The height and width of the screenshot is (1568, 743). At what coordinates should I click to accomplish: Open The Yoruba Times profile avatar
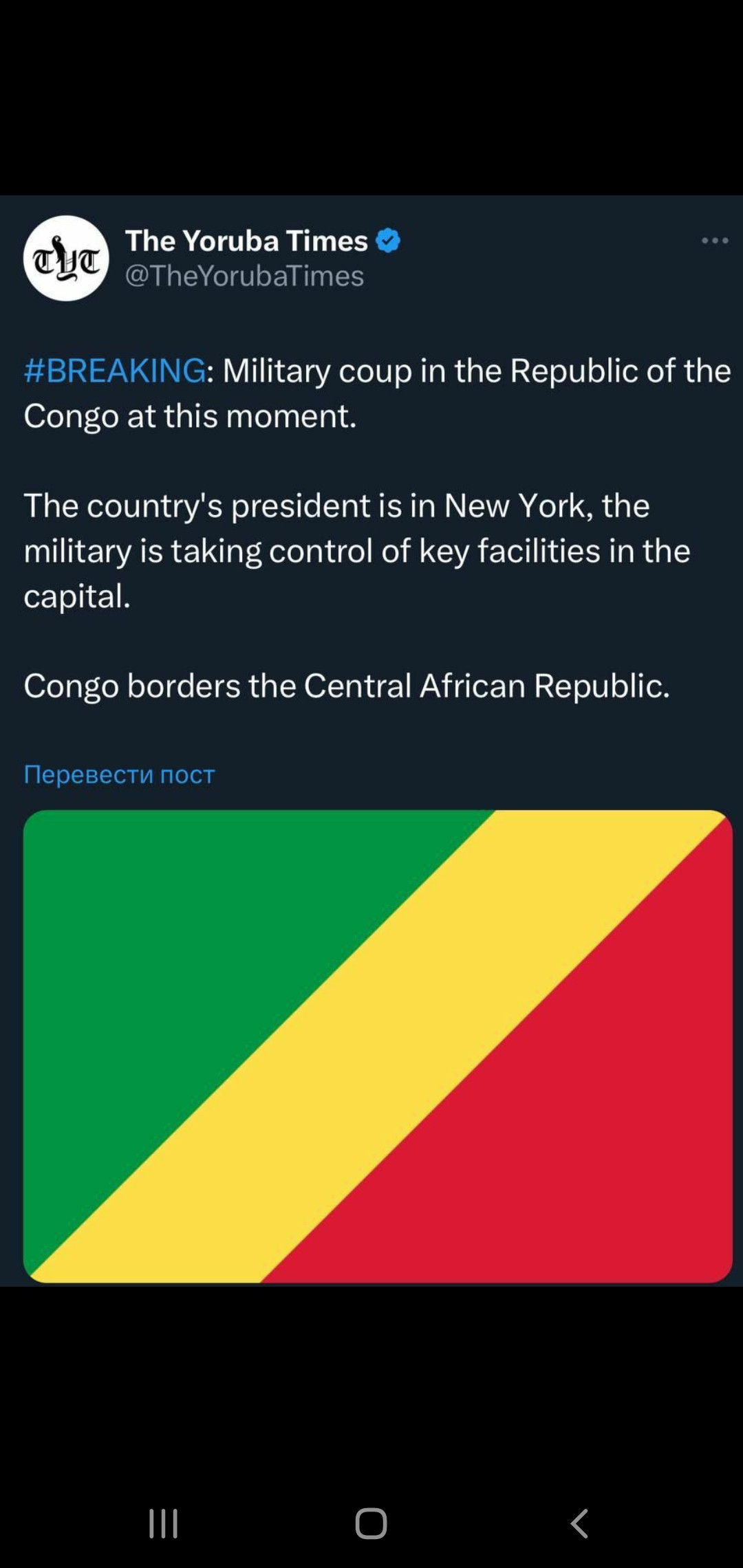66,258
